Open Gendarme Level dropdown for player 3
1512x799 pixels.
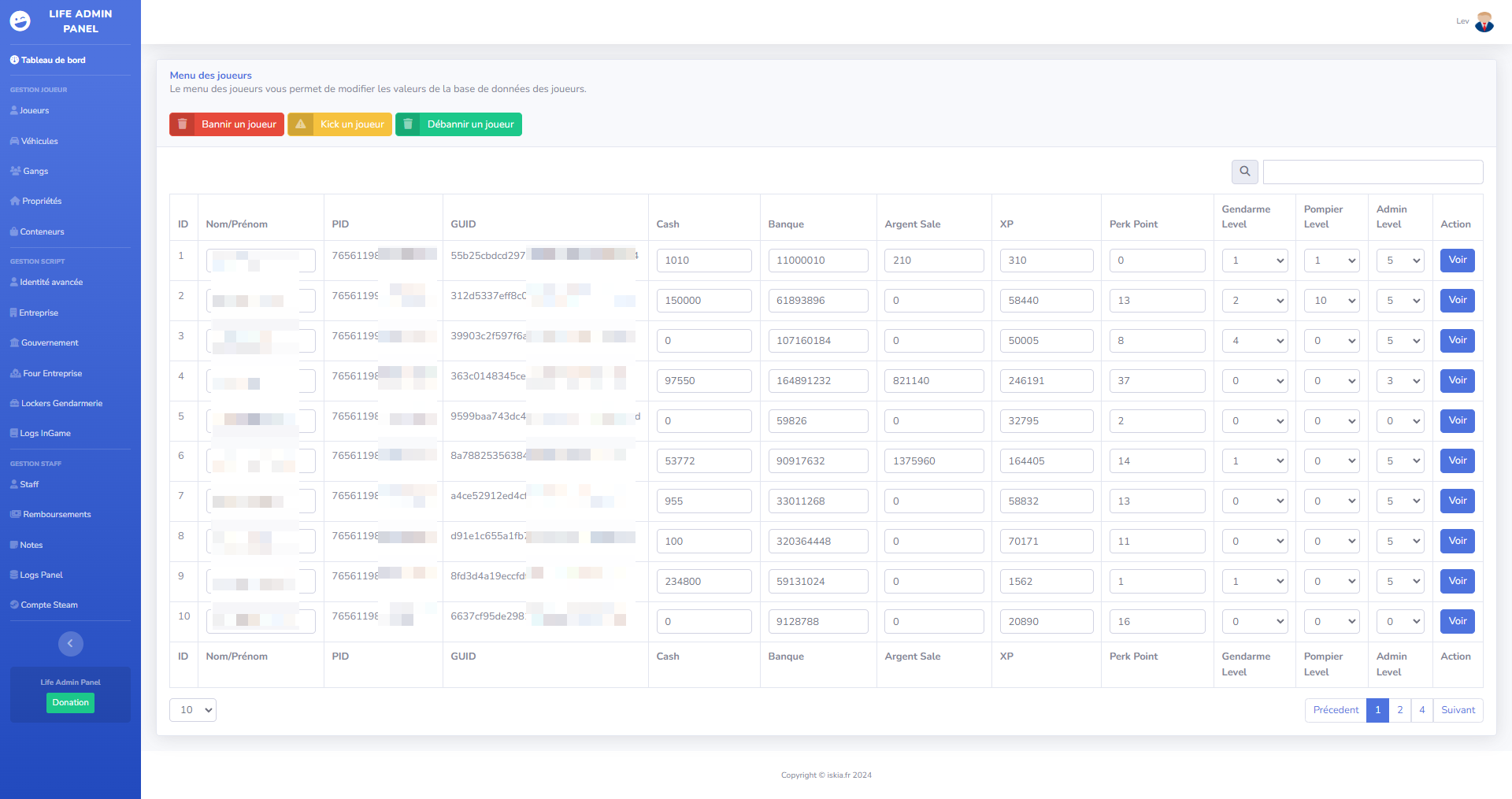click(x=1254, y=341)
